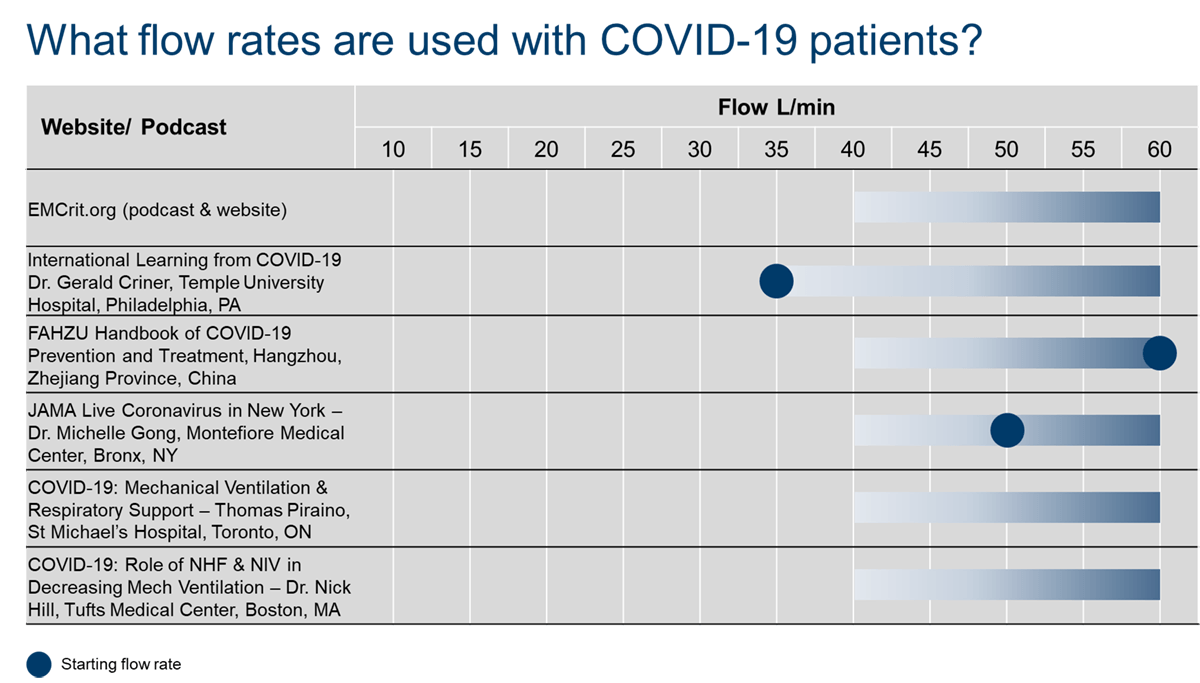Select the Dr. Michelle Gong row label
The width and height of the screenshot is (1200, 683).
tap(186, 432)
